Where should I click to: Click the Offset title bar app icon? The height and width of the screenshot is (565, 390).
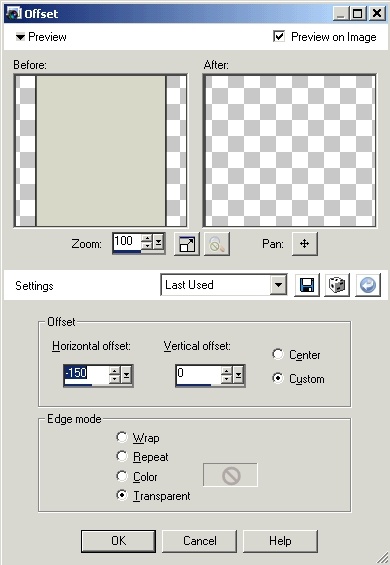tap(14, 13)
